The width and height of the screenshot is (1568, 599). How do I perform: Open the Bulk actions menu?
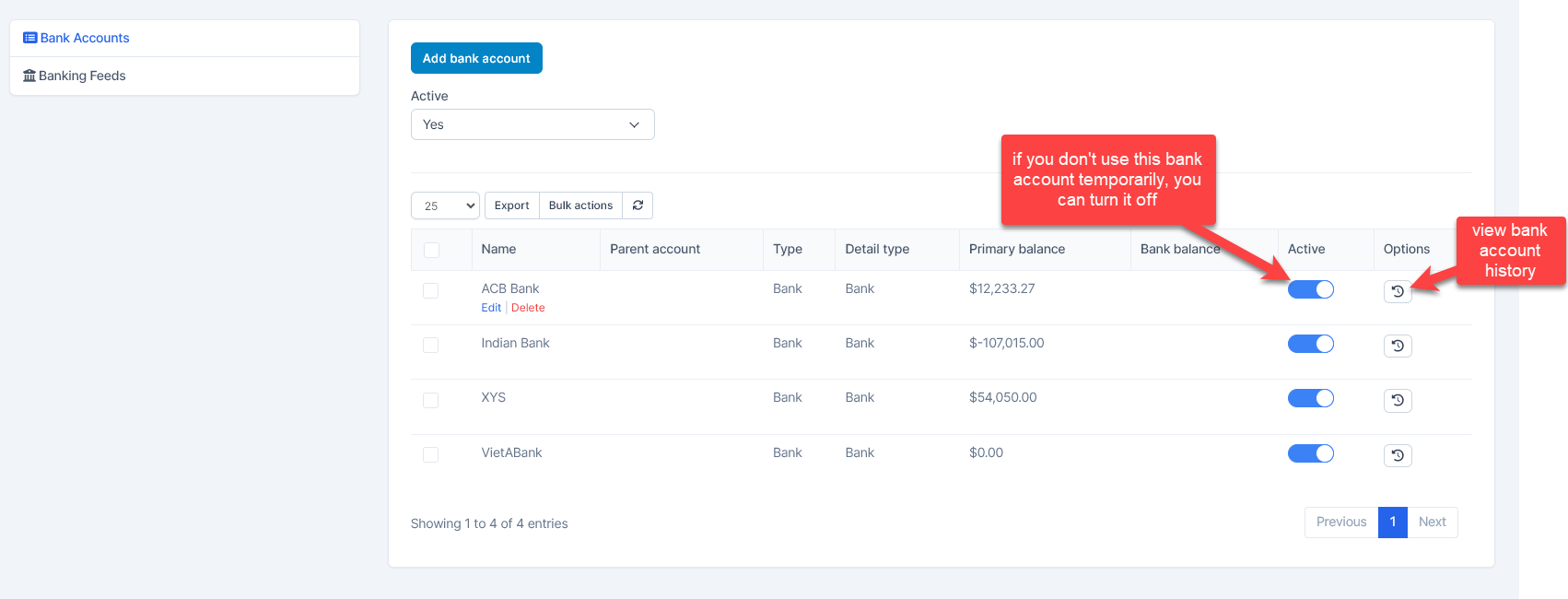[580, 206]
